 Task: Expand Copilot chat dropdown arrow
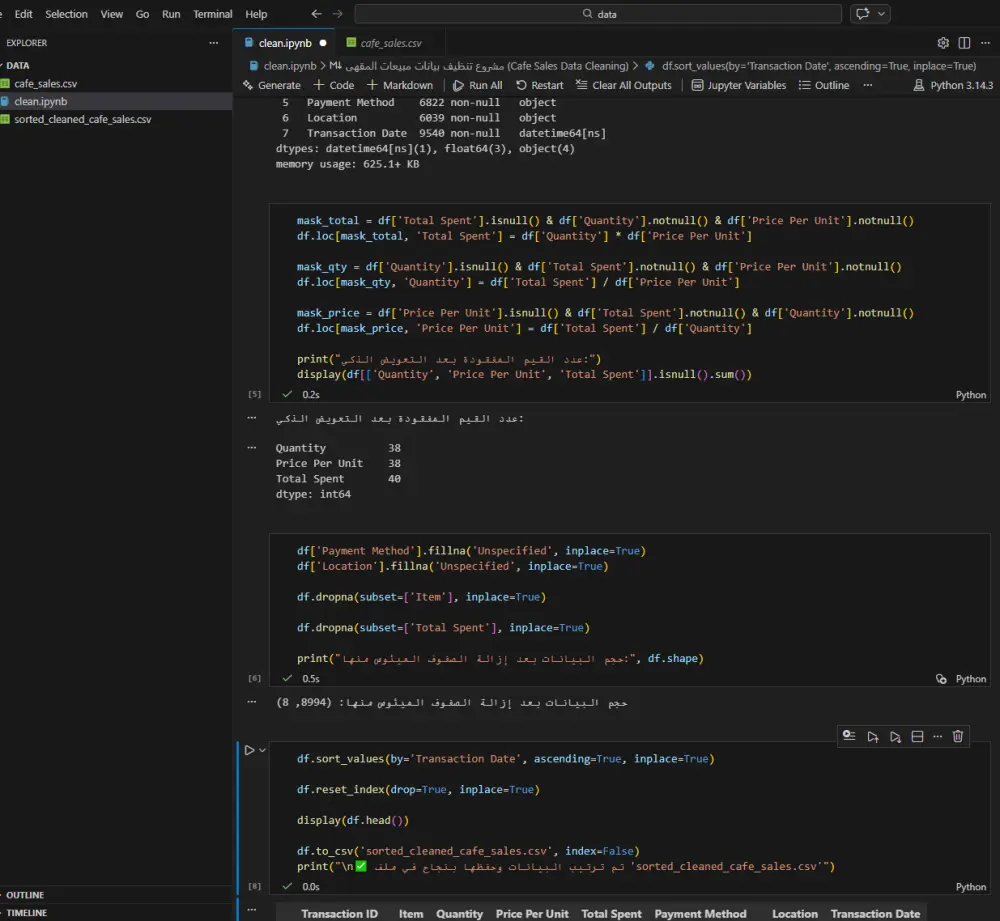point(881,13)
